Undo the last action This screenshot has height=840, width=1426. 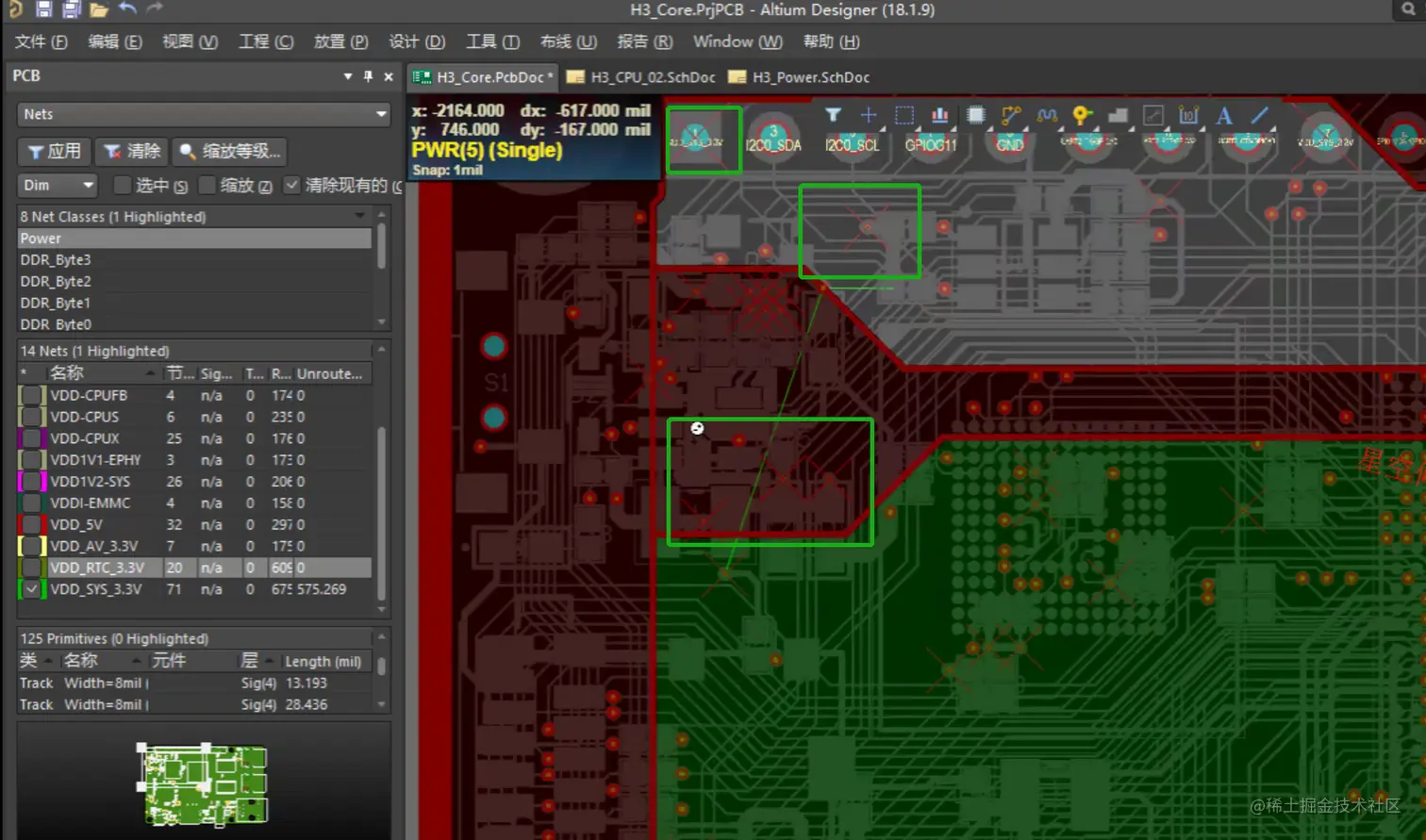pos(127,8)
